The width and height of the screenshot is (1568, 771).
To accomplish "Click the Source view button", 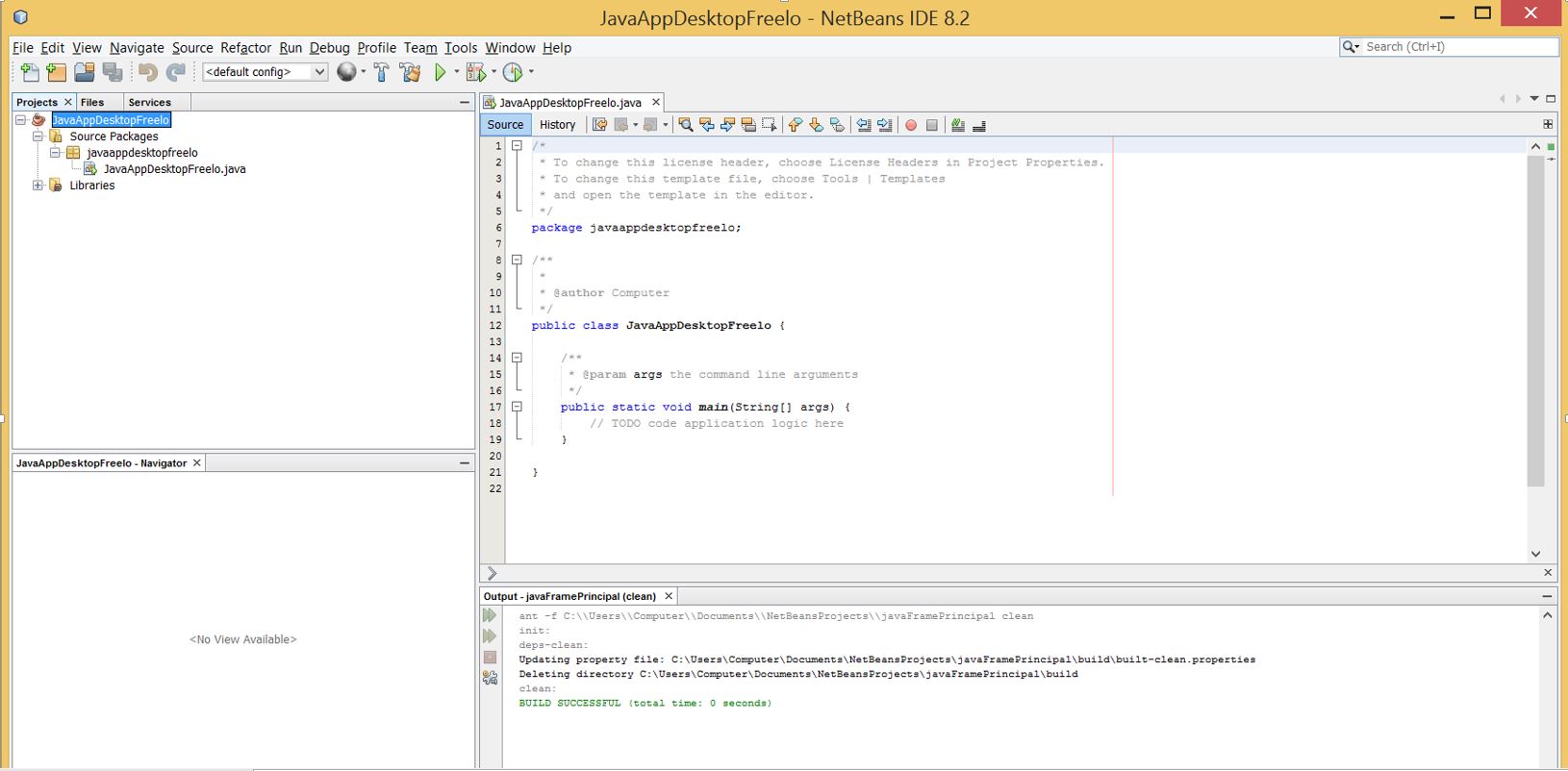I will click(x=505, y=125).
